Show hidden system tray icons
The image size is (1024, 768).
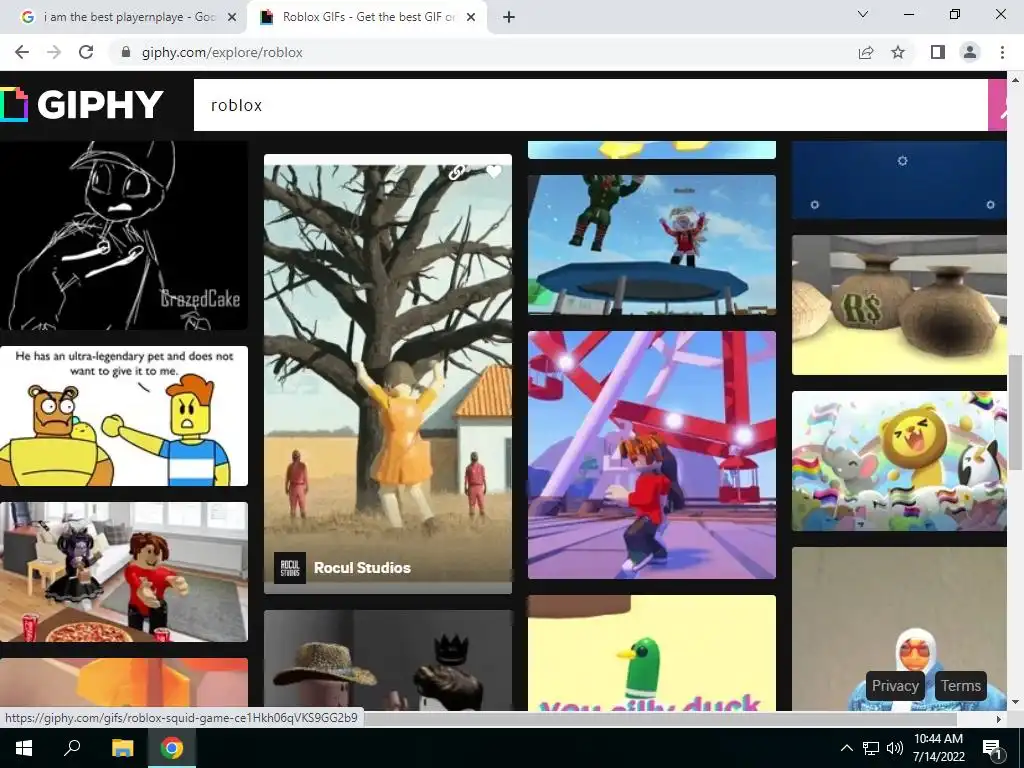[x=846, y=748]
